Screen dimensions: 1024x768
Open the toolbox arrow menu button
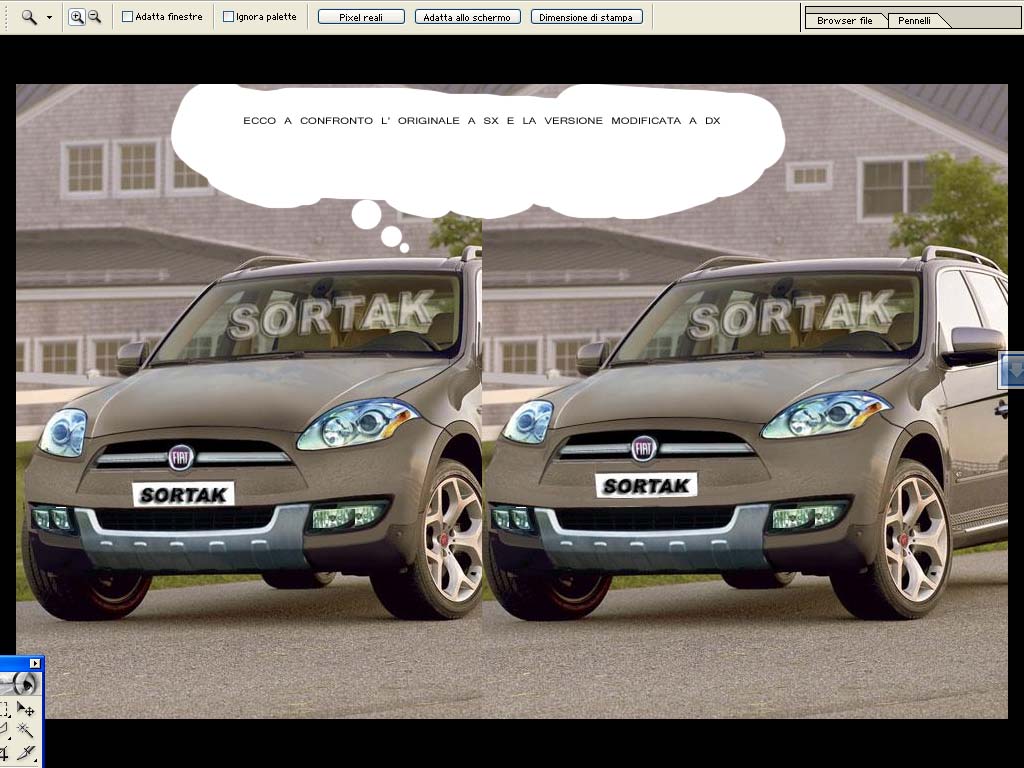click(x=35, y=664)
